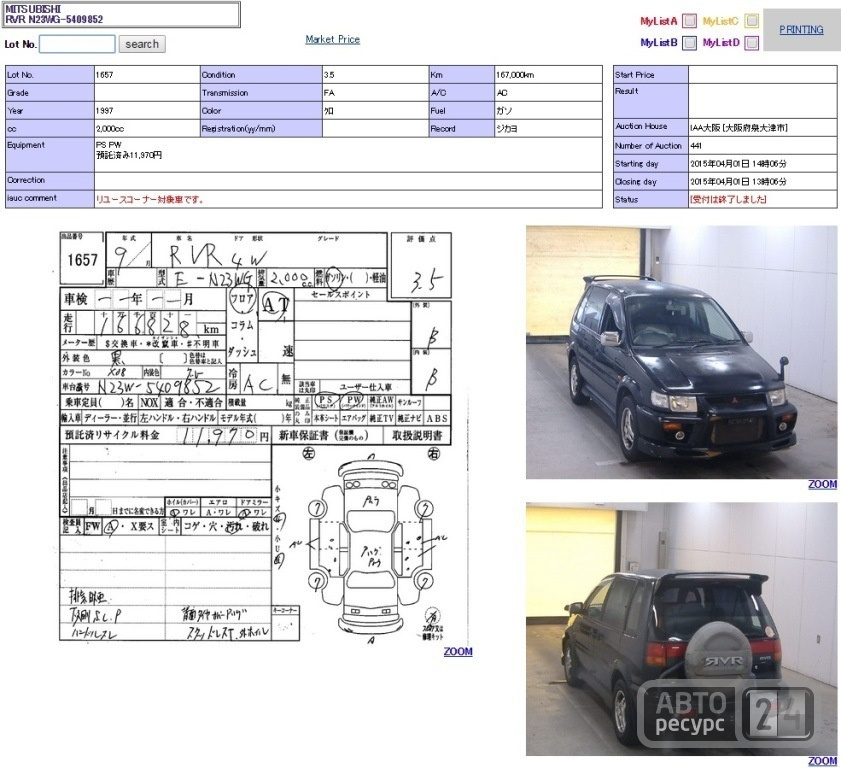Tick the MyListA checkbox
The image size is (841, 768).
689,21
